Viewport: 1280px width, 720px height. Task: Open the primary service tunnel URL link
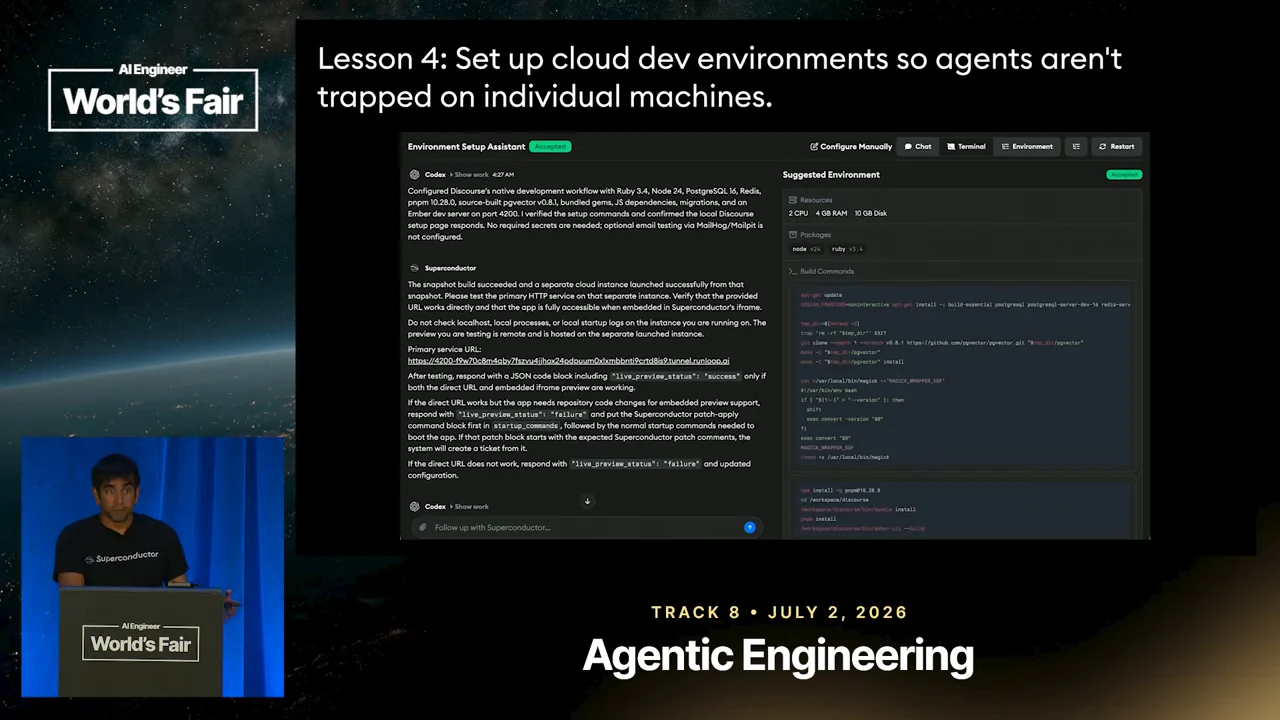(568, 361)
